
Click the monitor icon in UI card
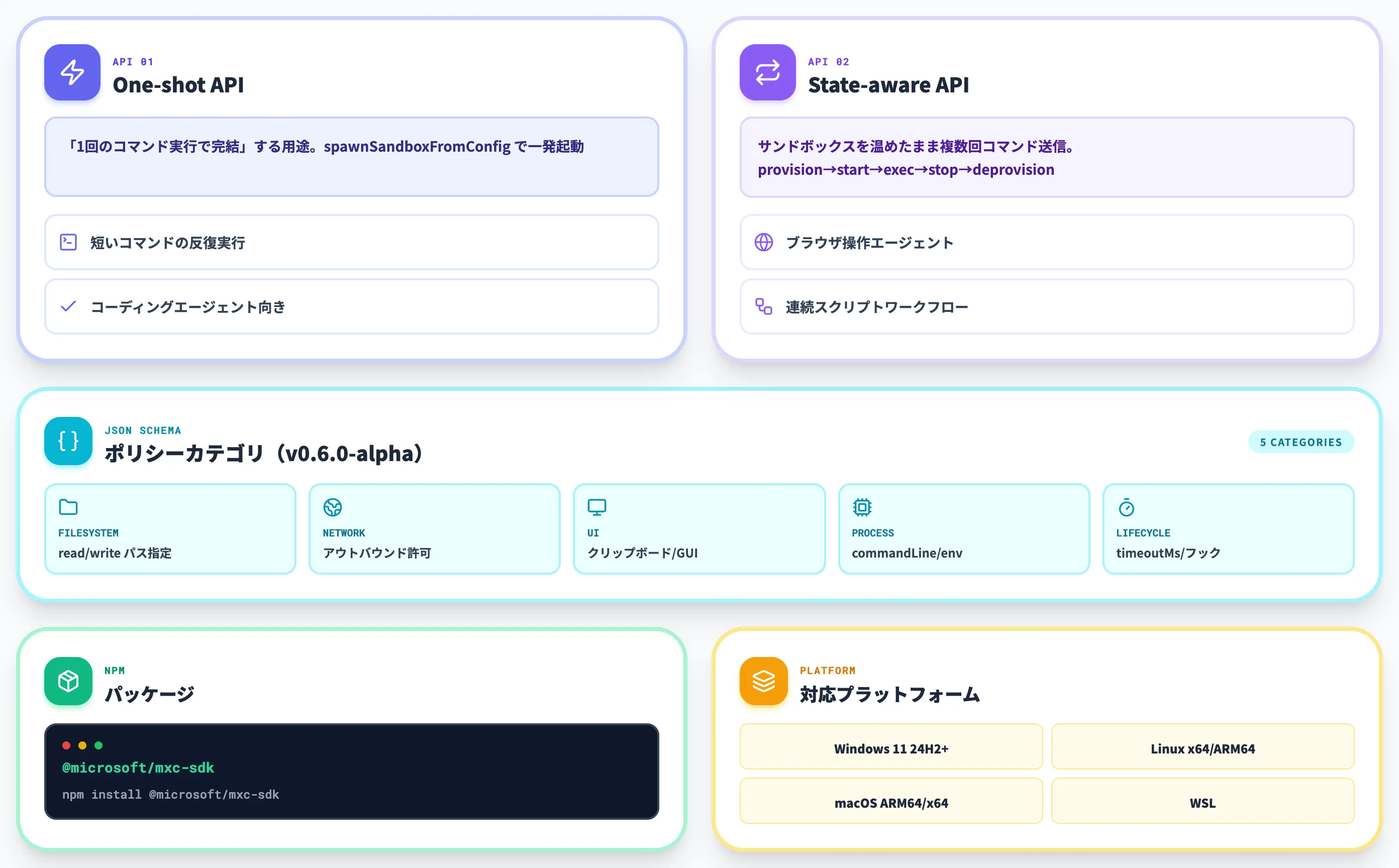coord(596,507)
